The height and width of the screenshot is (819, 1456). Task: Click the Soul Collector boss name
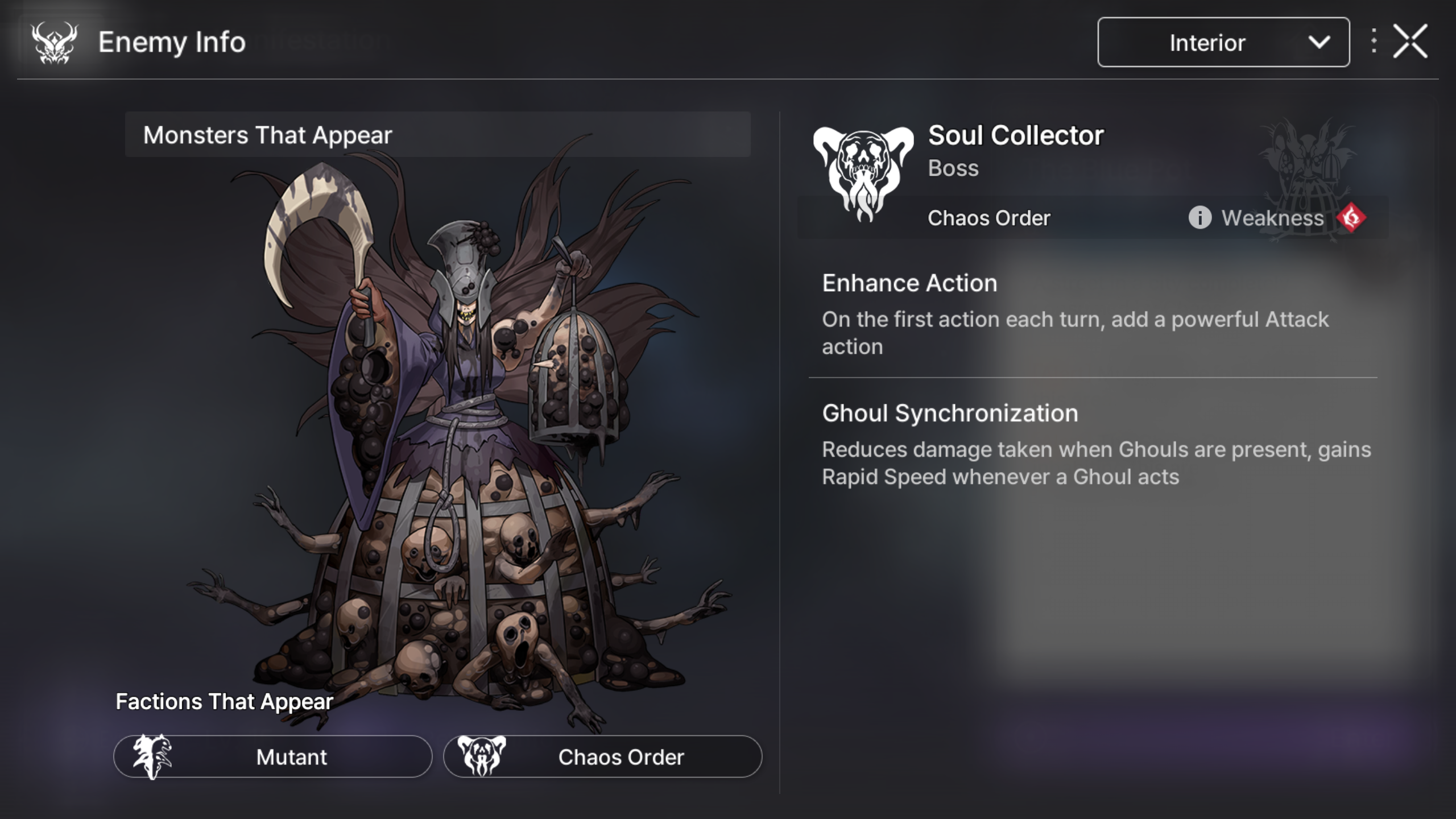1016,135
